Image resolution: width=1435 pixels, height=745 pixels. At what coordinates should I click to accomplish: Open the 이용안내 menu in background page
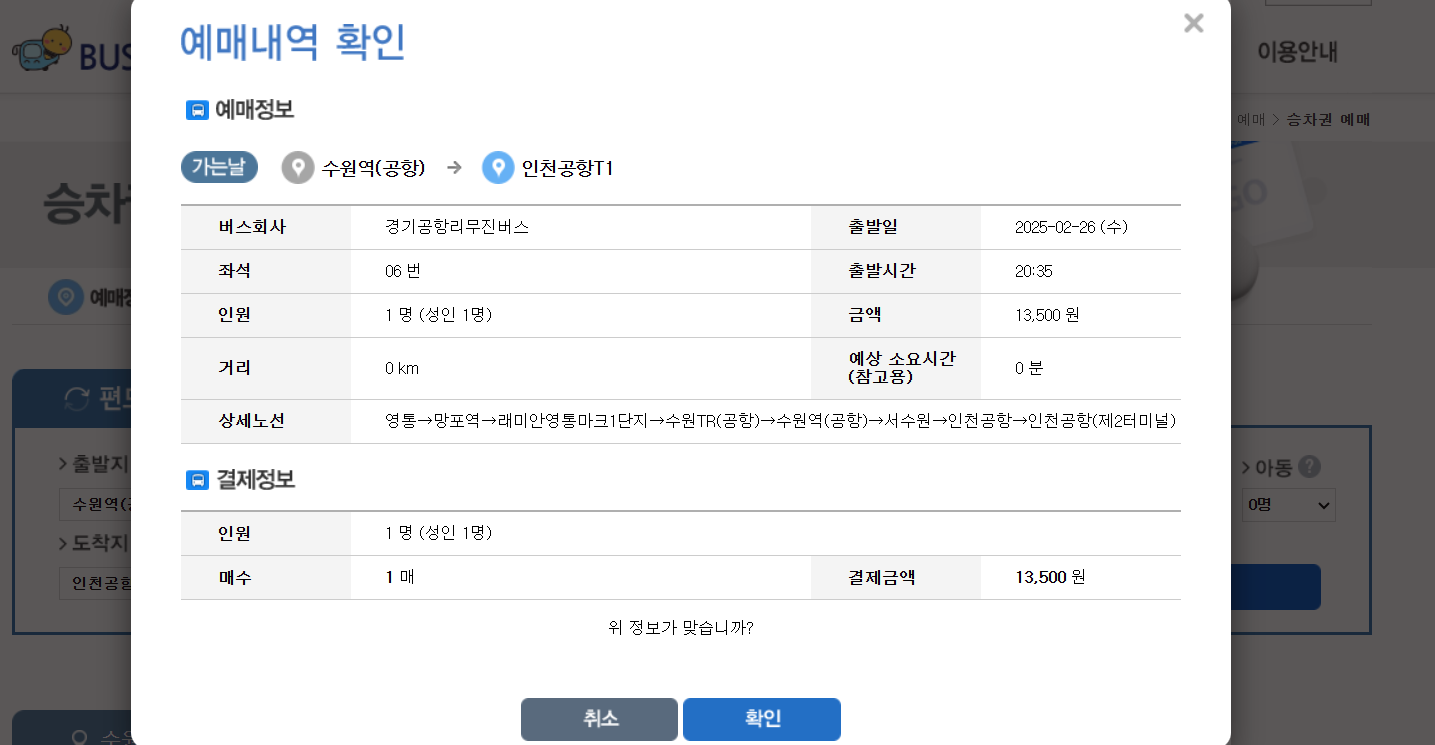1297,52
